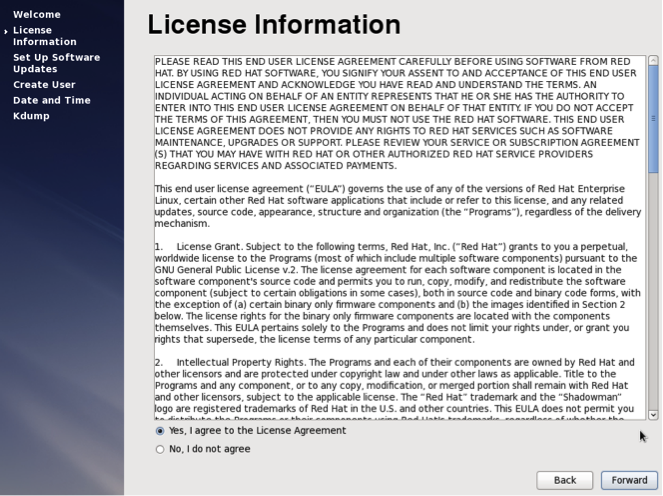
Task: Click the Kdump sidebar step
Action: [31, 116]
